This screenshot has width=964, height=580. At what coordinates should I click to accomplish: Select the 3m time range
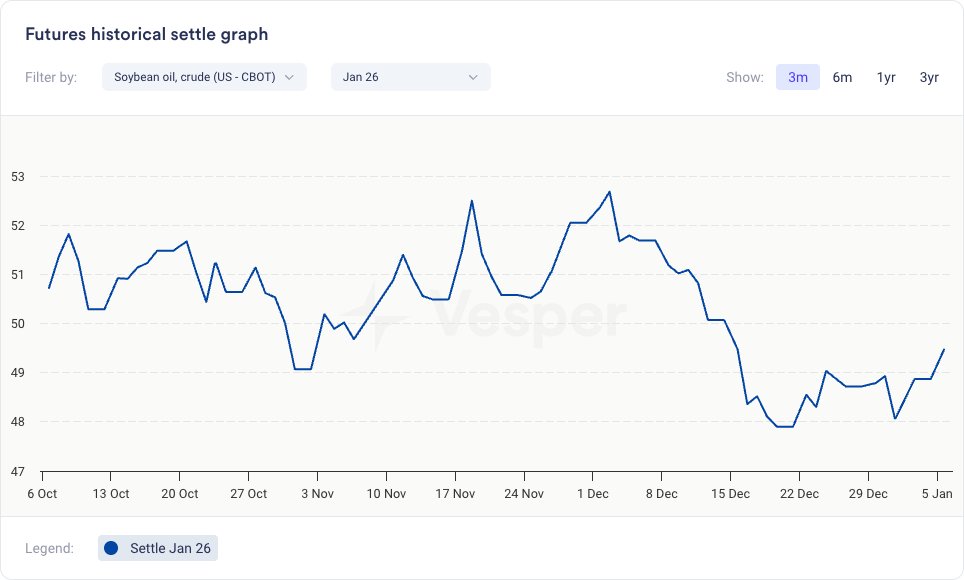[798, 77]
